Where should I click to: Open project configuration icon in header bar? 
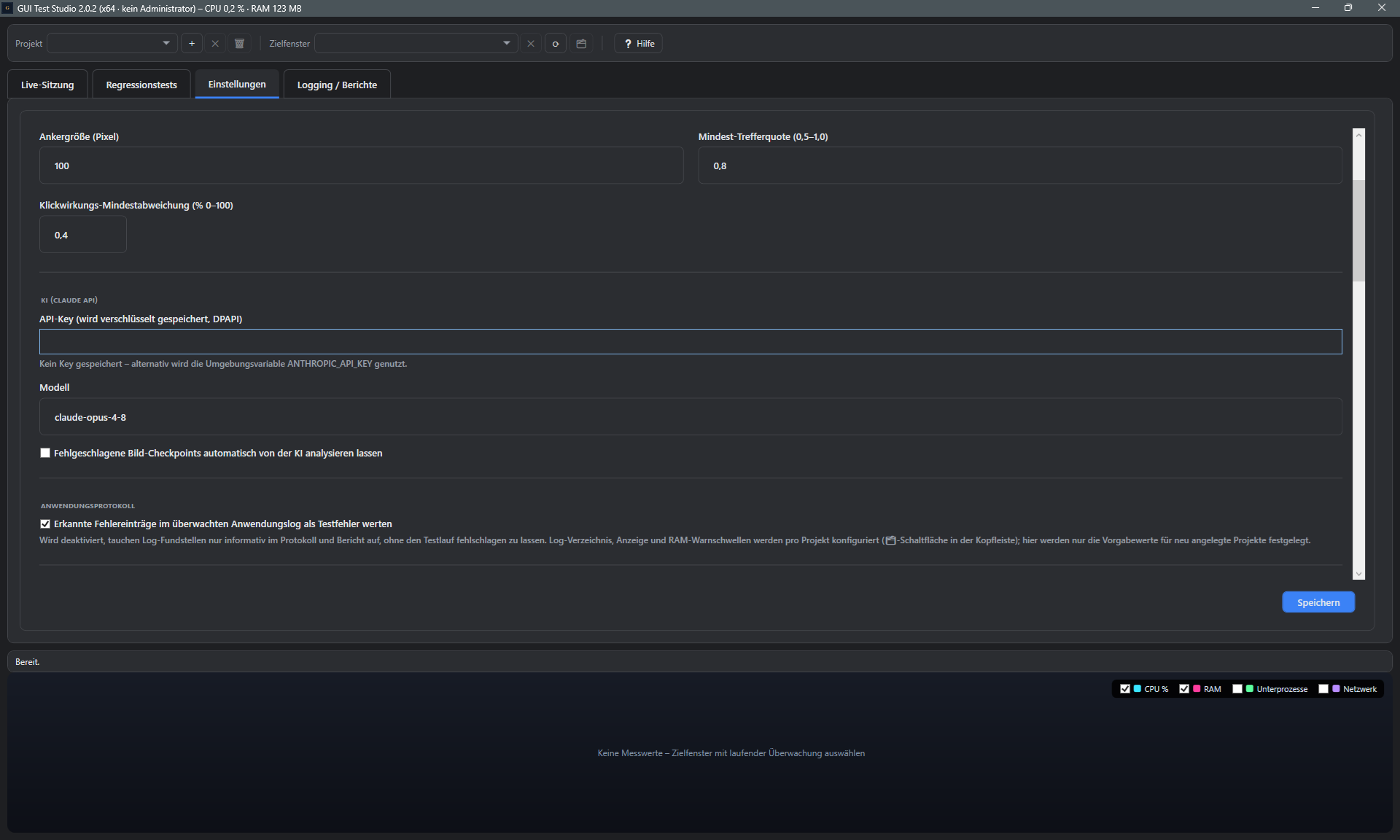click(x=581, y=44)
